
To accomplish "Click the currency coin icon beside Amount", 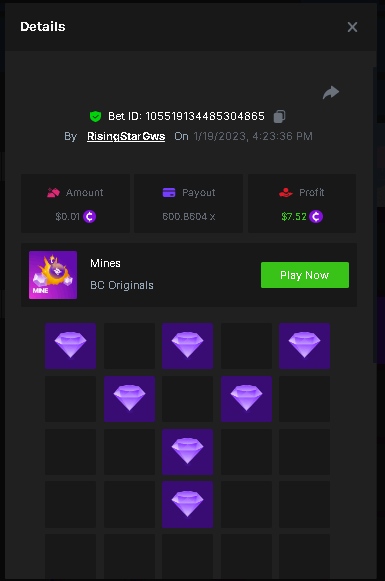I will [x=89, y=216].
